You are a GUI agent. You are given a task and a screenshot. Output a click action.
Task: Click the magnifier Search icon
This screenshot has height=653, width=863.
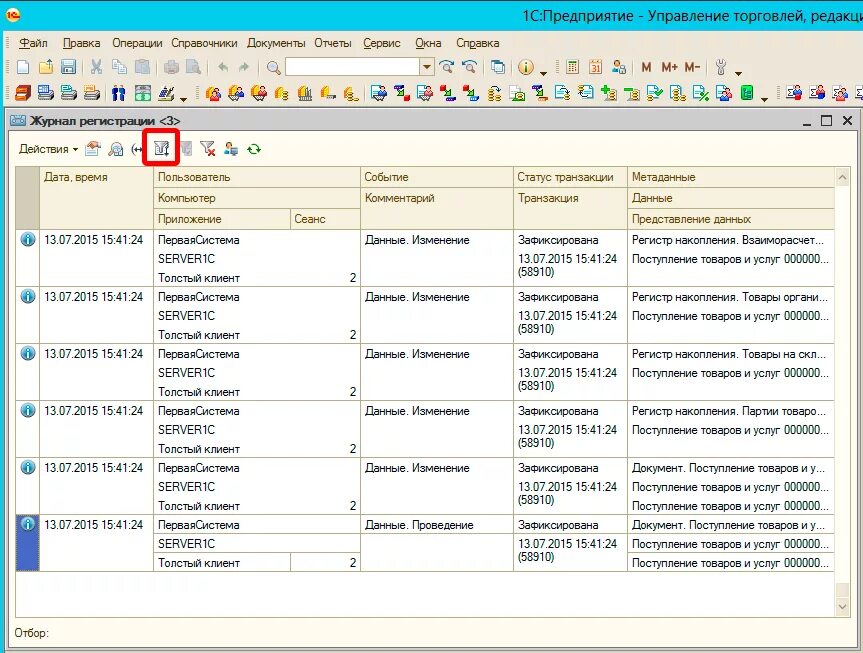point(274,68)
